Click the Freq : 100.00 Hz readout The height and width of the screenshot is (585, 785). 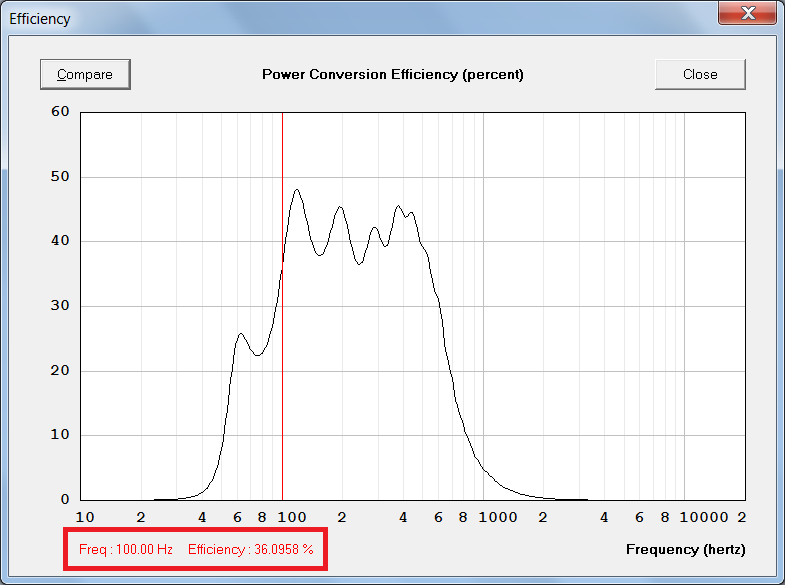[x=126, y=549]
